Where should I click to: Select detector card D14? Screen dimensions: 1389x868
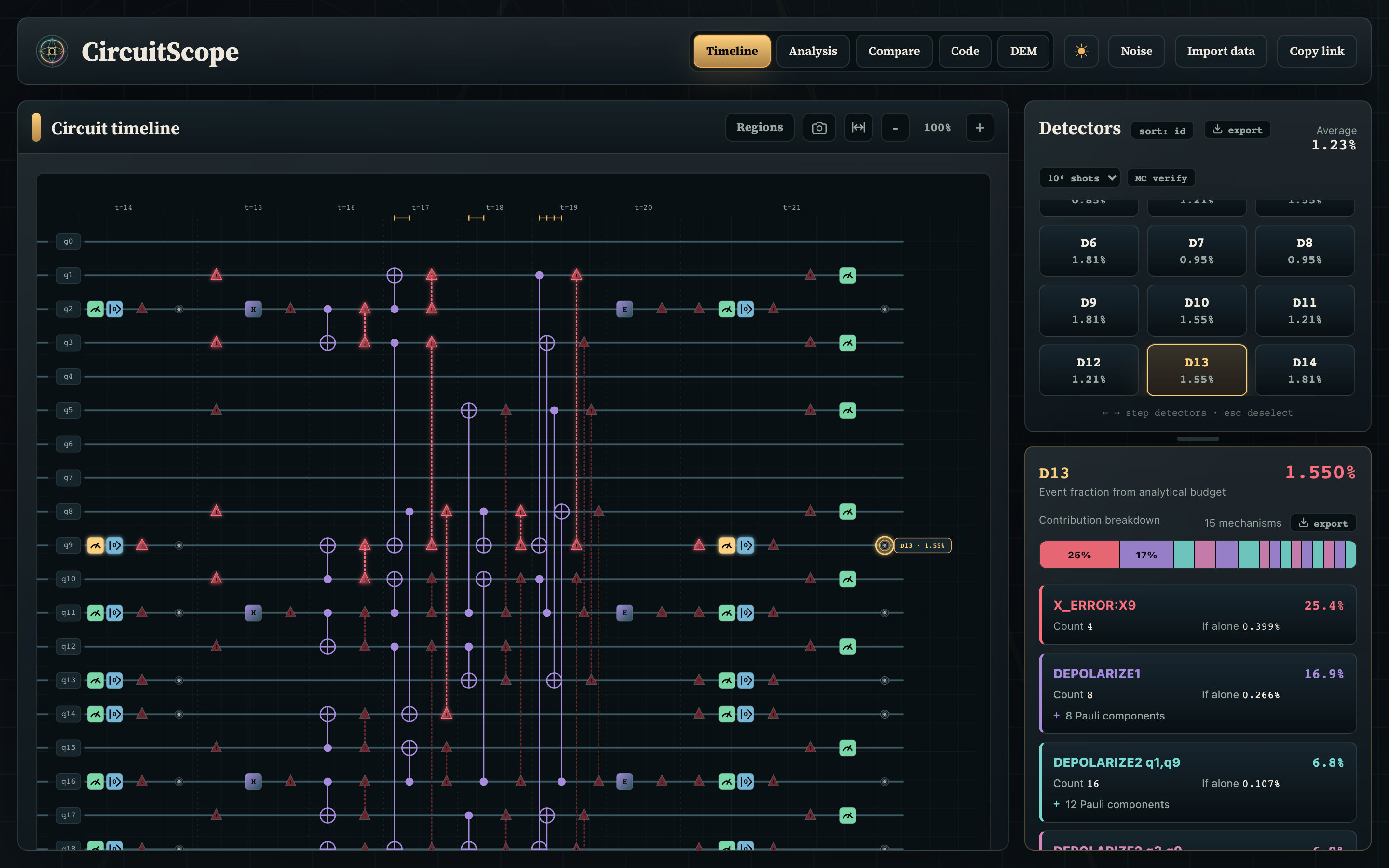click(x=1305, y=370)
